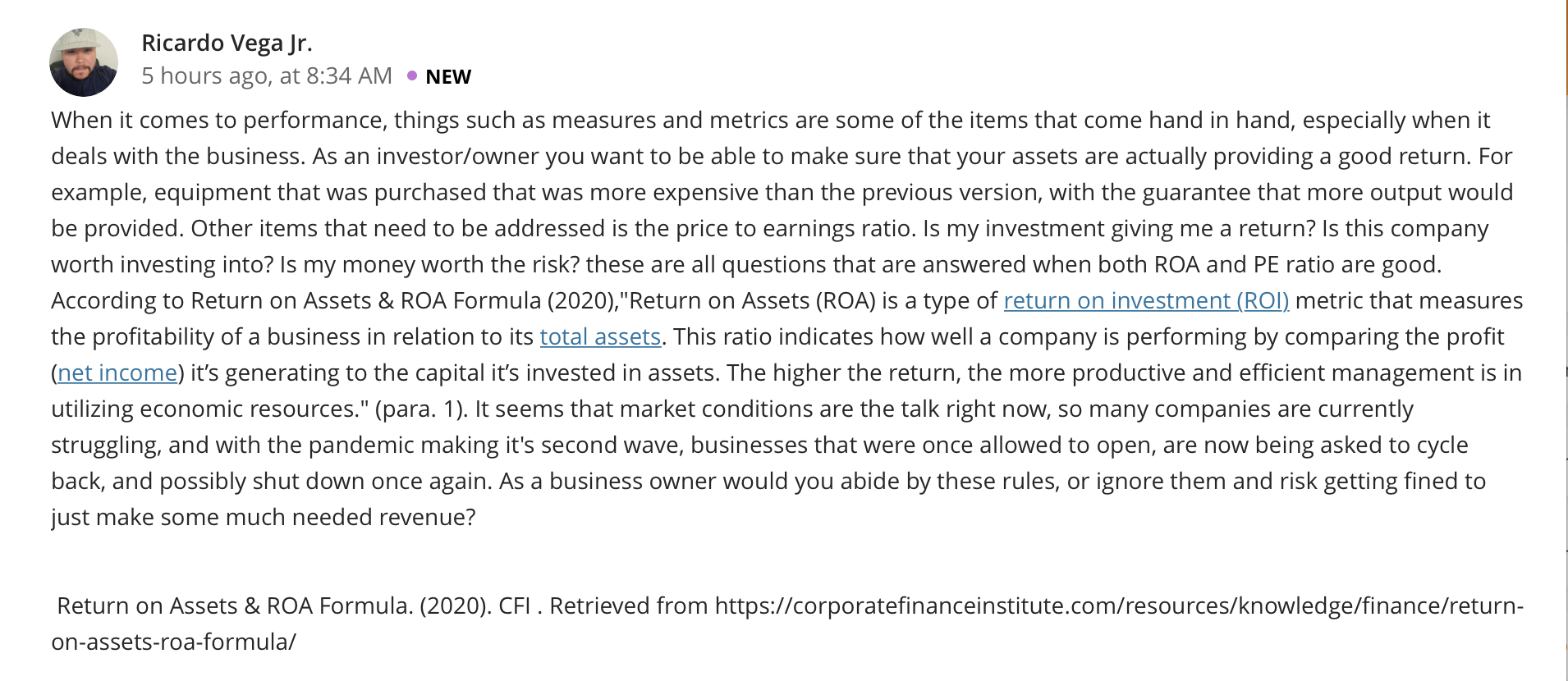Image resolution: width=1568 pixels, height=681 pixels.
Task: Click the '(para. 1)' in-text citation
Action: (421, 409)
